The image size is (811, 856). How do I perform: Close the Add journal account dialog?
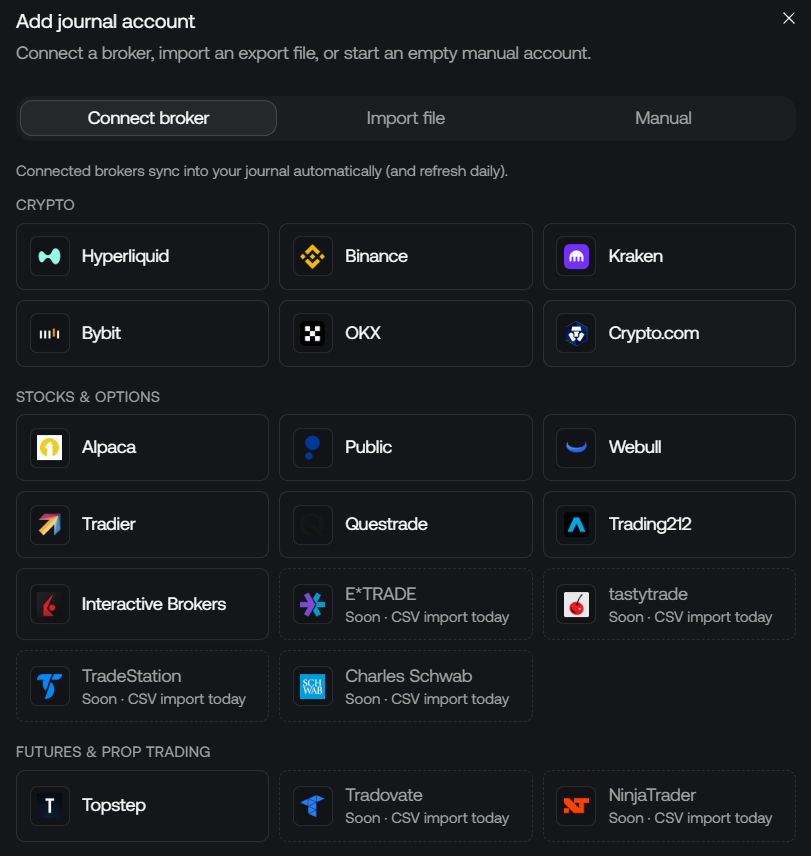coord(789,19)
